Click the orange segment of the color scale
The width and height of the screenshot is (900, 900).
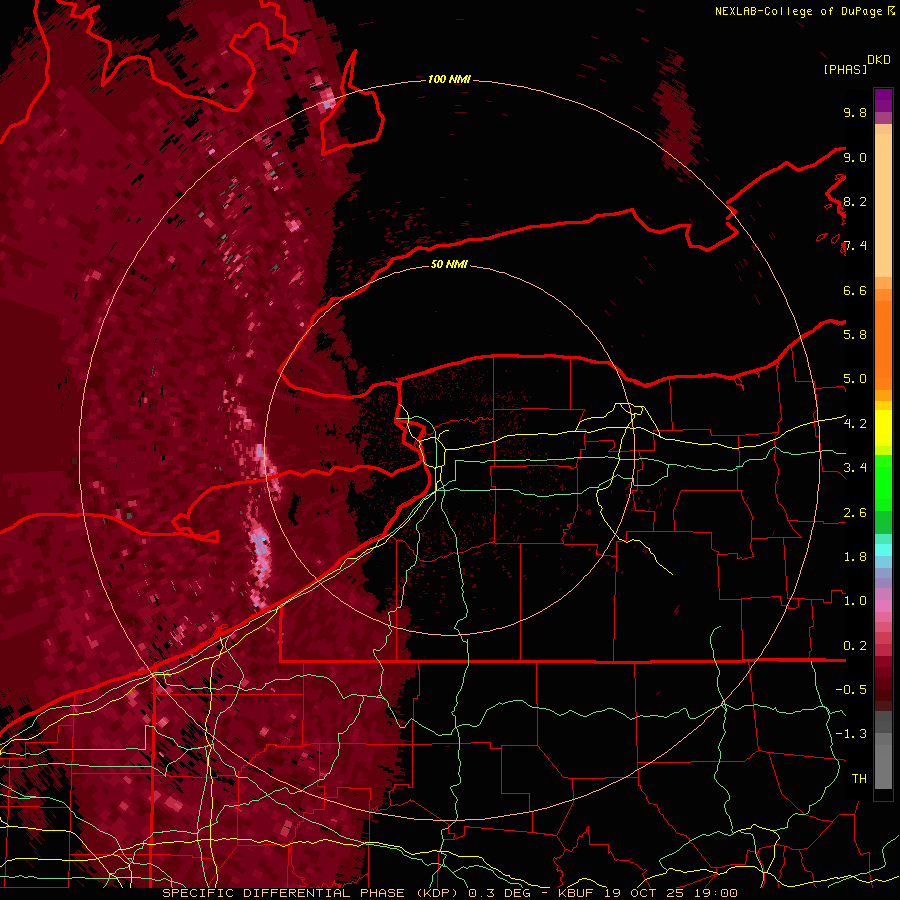pyautogui.click(x=883, y=344)
